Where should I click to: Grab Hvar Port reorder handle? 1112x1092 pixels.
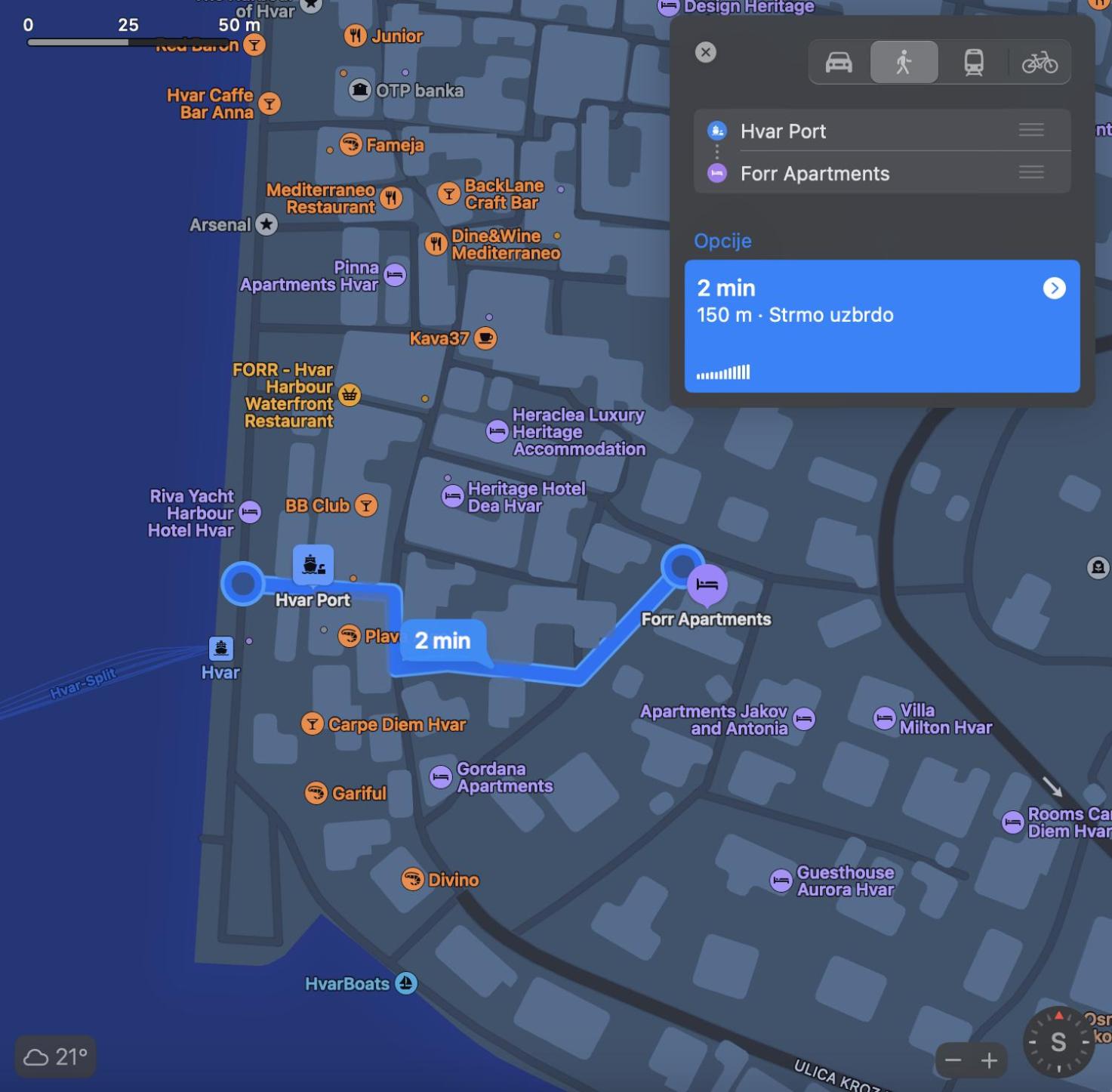tap(1030, 130)
